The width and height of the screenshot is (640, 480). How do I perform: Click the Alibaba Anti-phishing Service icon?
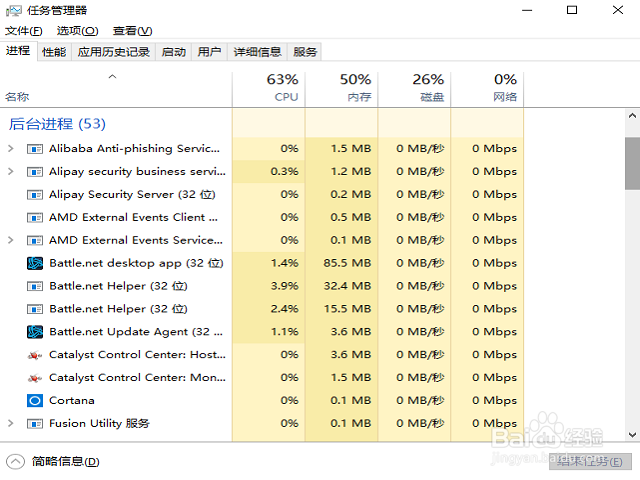coord(34,149)
